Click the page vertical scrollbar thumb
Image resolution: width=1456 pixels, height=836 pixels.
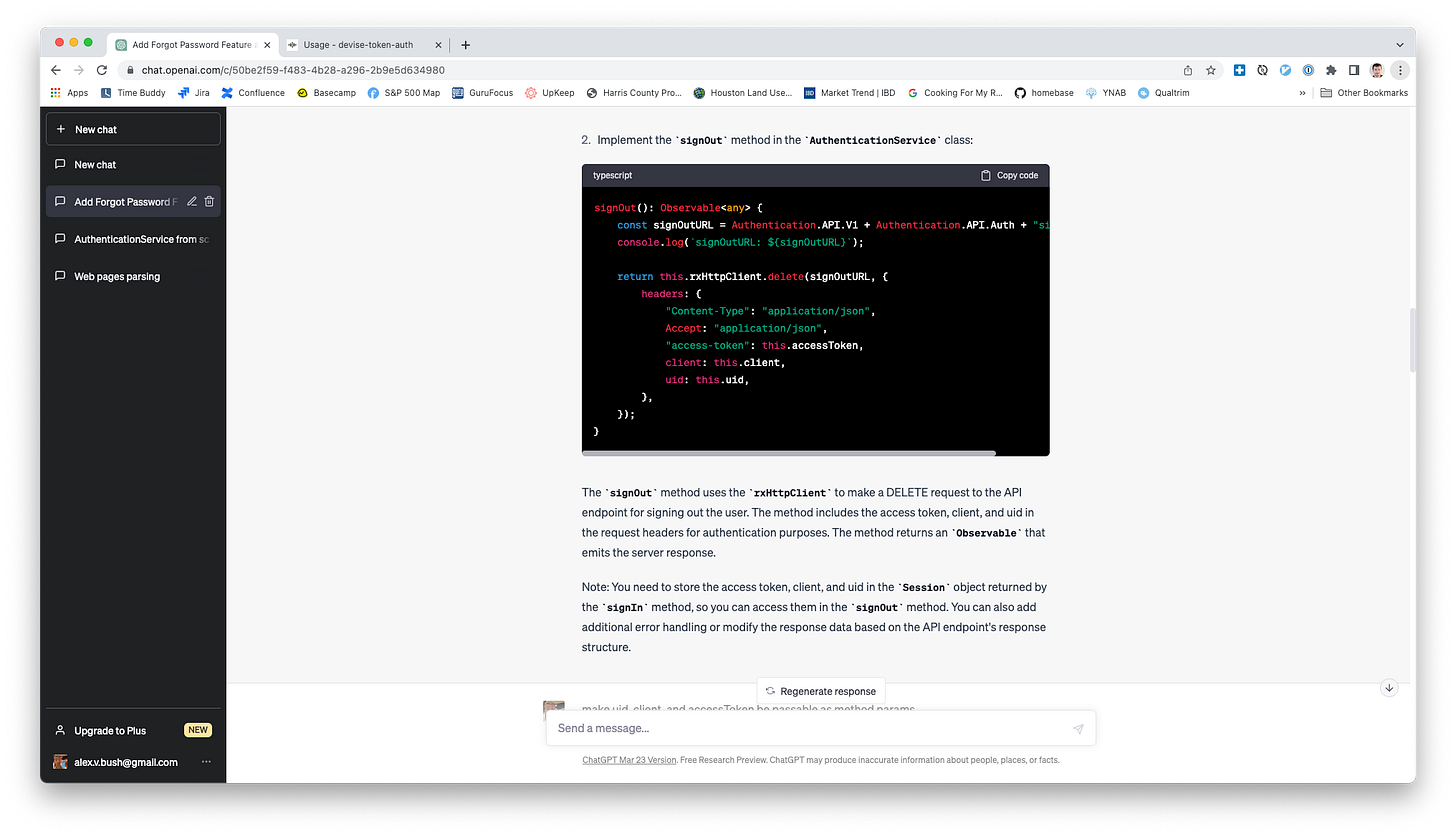tap(1412, 340)
